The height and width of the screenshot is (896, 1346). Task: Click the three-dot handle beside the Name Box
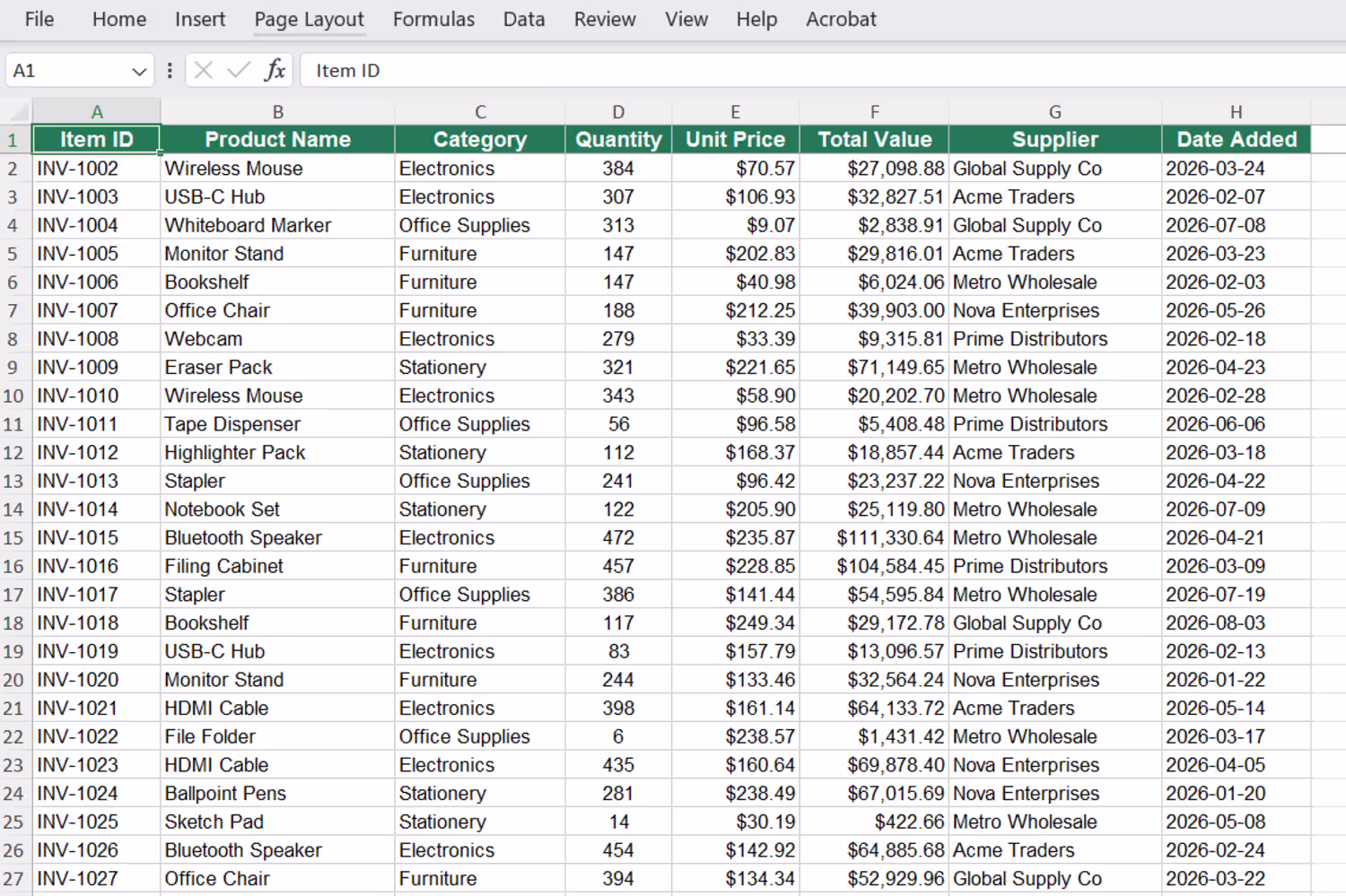[x=170, y=70]
